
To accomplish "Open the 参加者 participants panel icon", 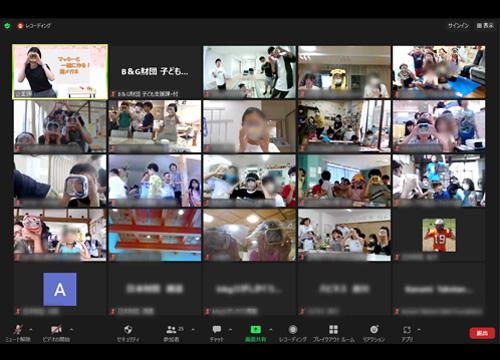I will [171, 330].
